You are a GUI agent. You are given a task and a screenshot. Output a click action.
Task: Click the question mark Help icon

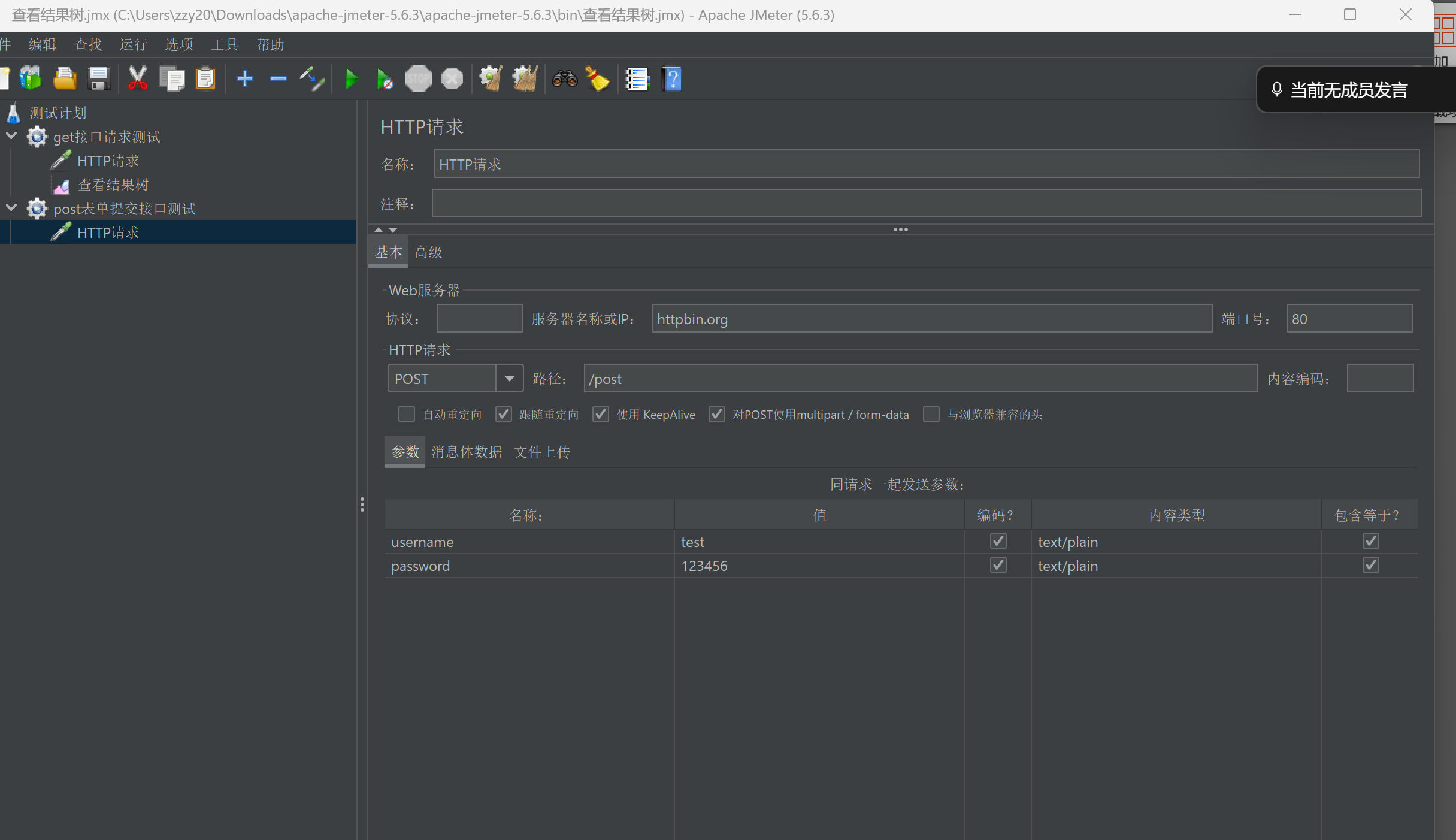(x=672, y=79)
